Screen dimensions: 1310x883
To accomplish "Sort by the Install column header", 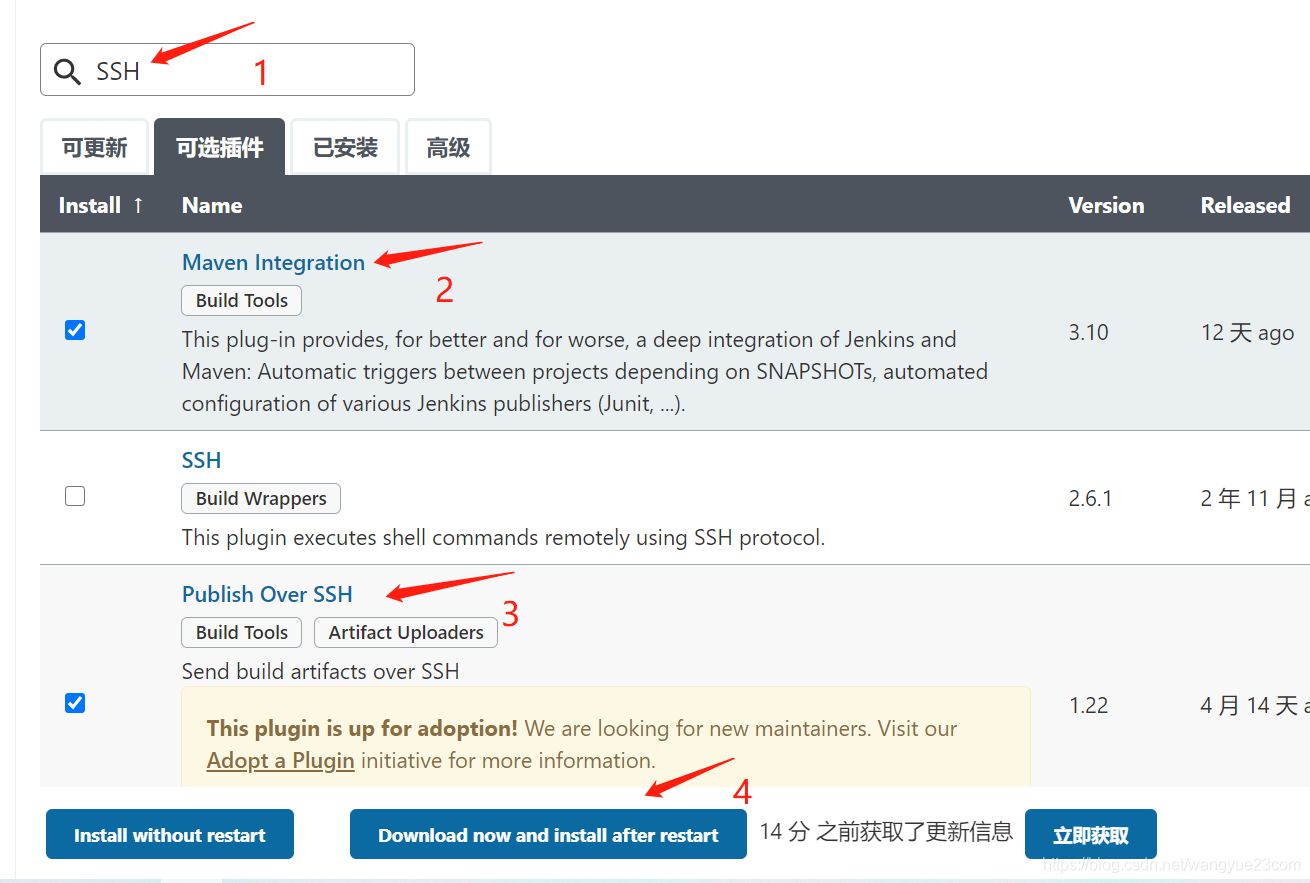I will [101, 205].
